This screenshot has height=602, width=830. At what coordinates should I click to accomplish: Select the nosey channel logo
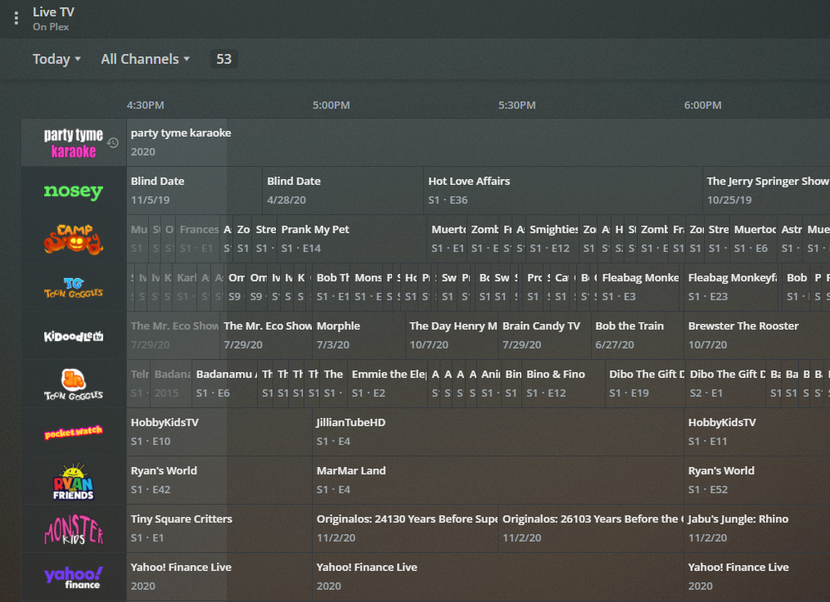tap(73, 191)
